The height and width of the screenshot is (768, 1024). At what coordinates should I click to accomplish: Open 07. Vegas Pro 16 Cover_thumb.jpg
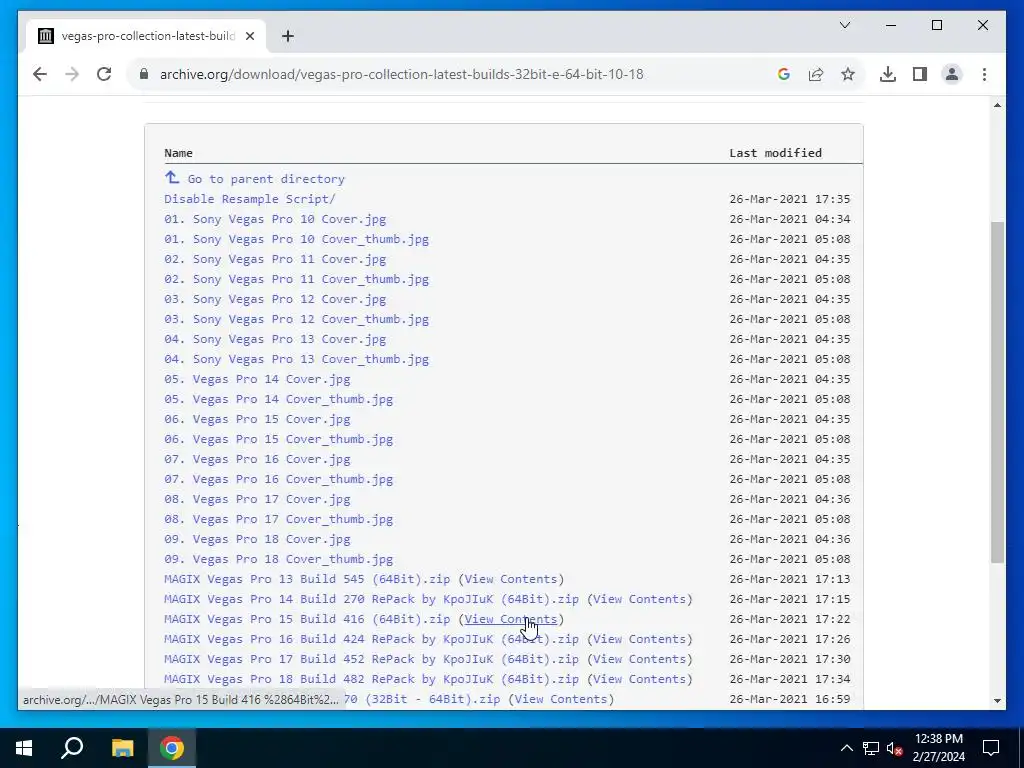click(x=279, y=479)
